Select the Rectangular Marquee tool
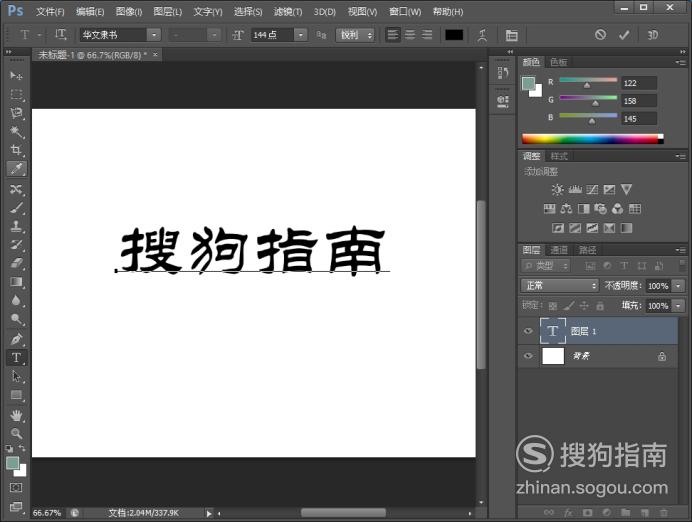 click(16, 94)
